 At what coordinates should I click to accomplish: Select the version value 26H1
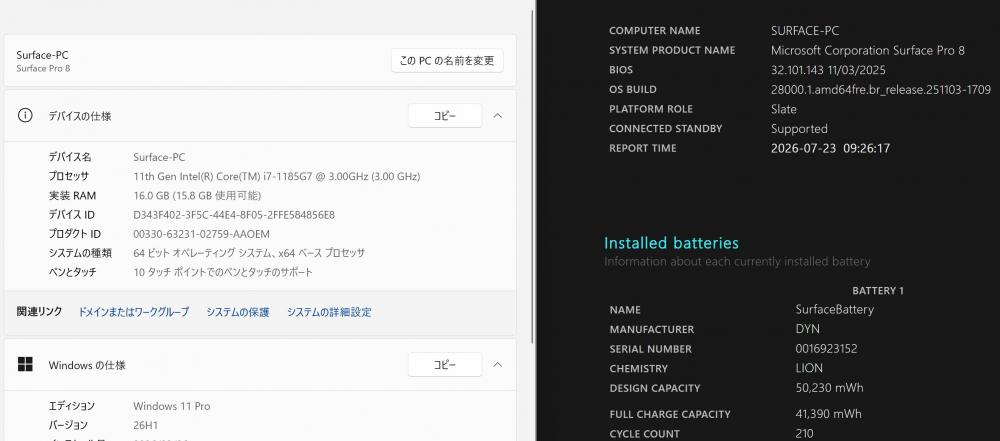pyautogui.click(x=145, y=425)
